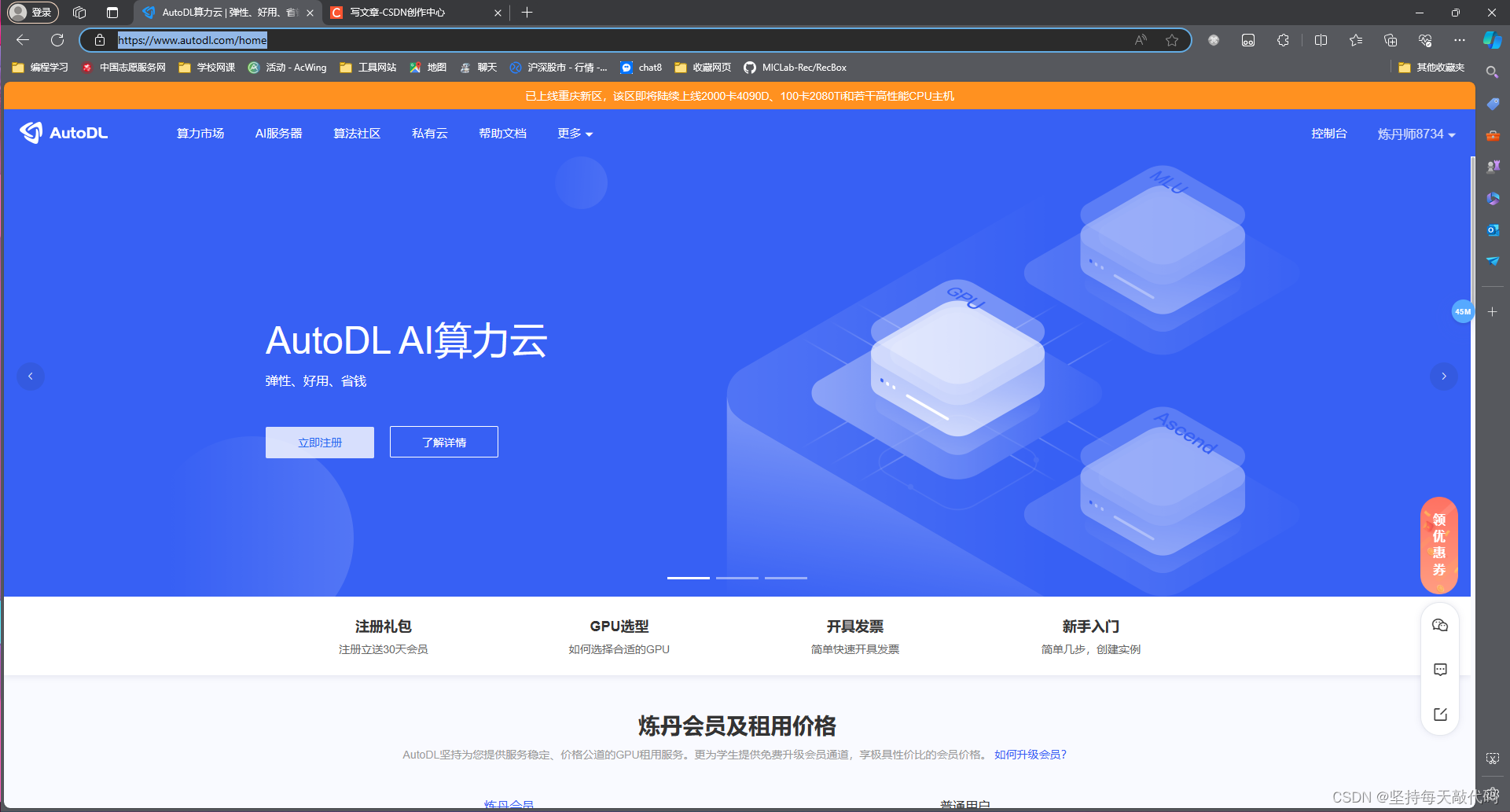The height and width of the screenshot is (812, 1510).
Task: Select the third carousel indicator
Action: tap(786, 578)
